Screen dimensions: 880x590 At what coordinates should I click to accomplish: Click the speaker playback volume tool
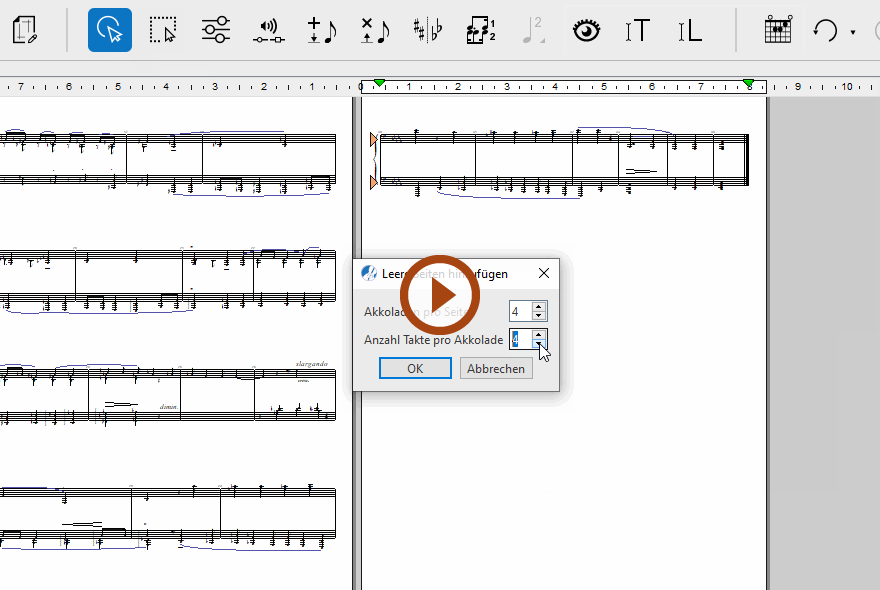(268, 30)
